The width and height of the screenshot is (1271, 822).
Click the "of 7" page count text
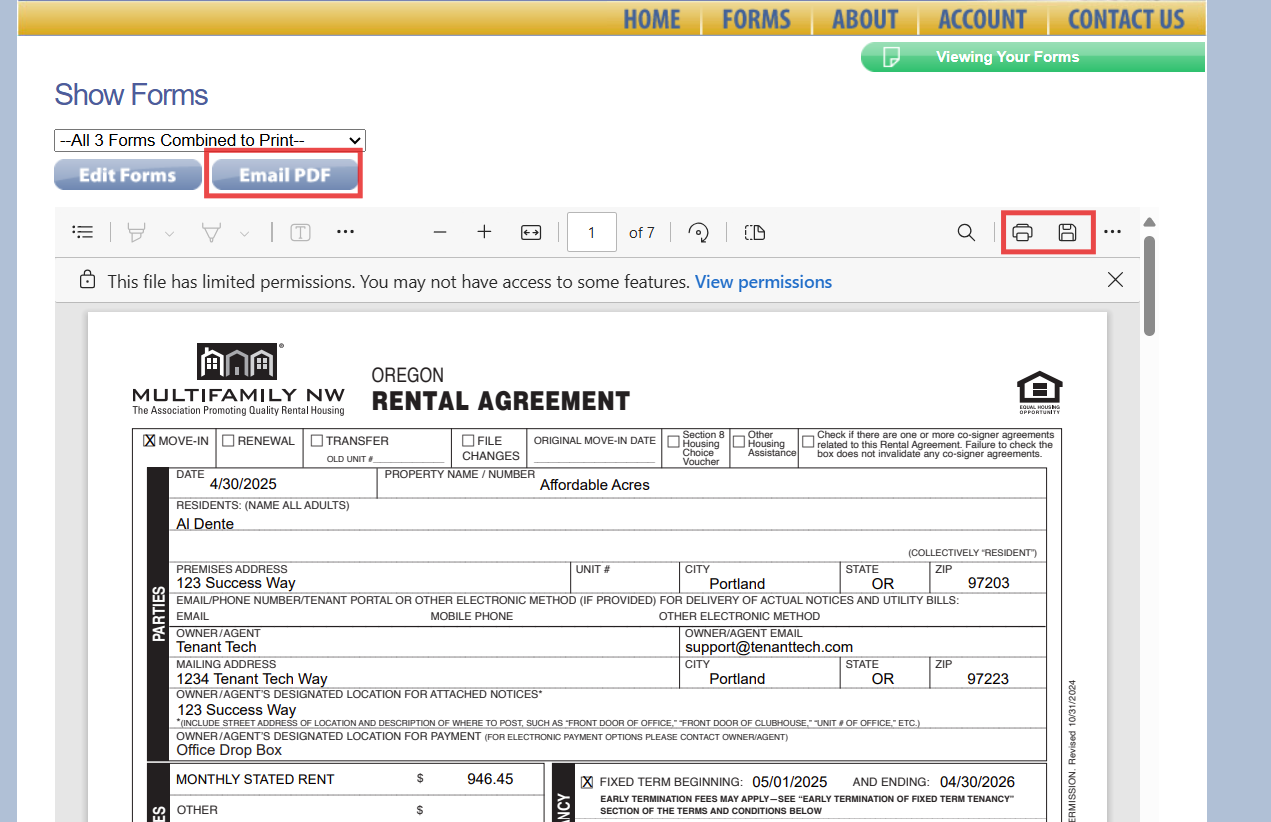[x=642, y=233]
